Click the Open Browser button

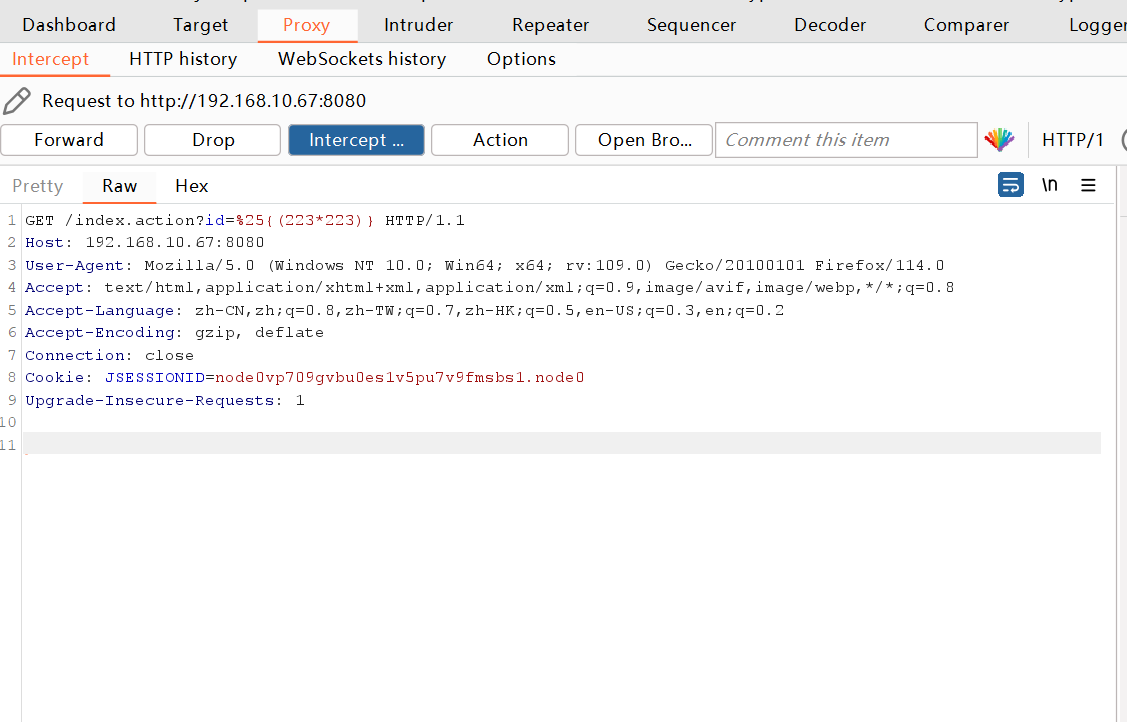click(644, 140)
